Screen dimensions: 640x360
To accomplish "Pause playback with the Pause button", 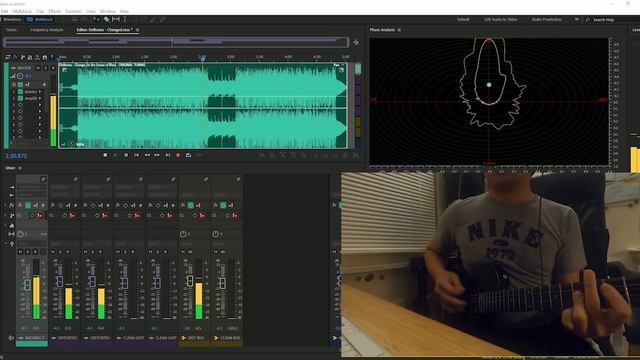I will 126,155.
